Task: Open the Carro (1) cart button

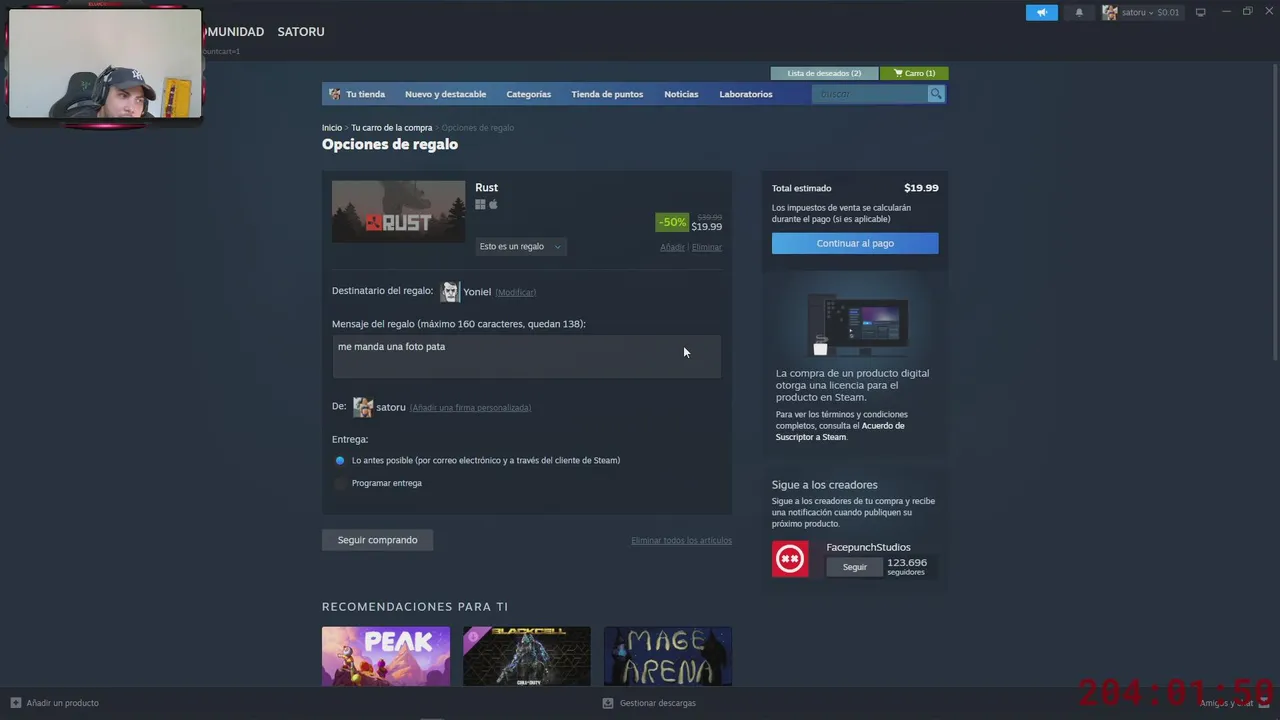Action: tap(914, 73)
